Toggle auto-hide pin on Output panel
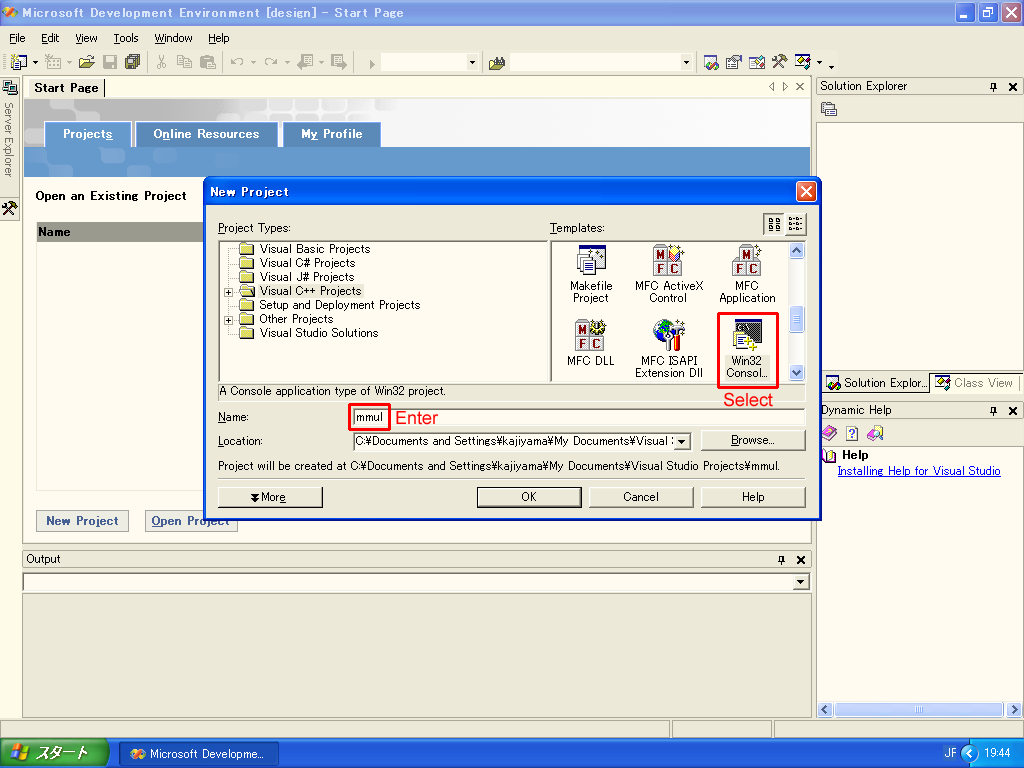Image resolution: width=1024 pixels, height=768 pixels. point(781,560)
